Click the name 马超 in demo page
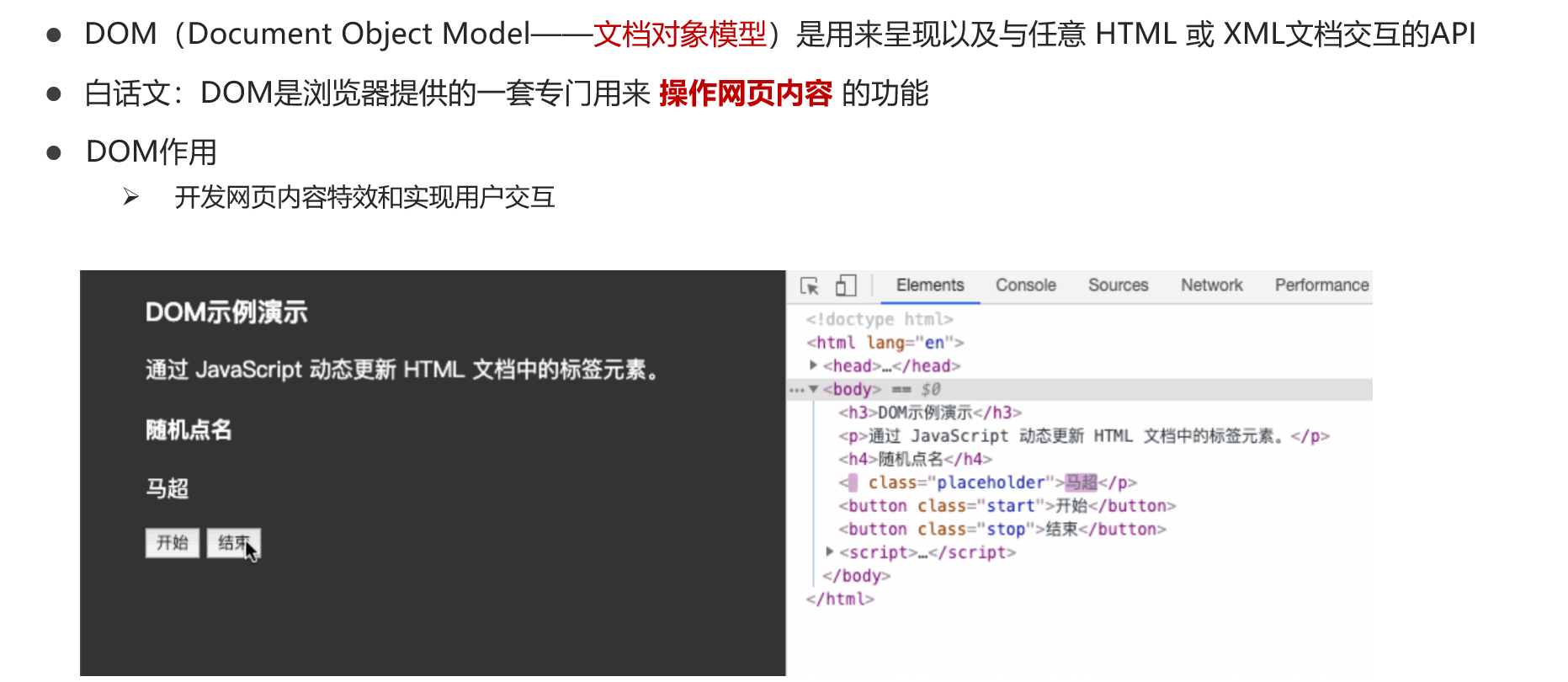Image resolution: width=1568 pixels, height=682 pixels. coord(167,488)
